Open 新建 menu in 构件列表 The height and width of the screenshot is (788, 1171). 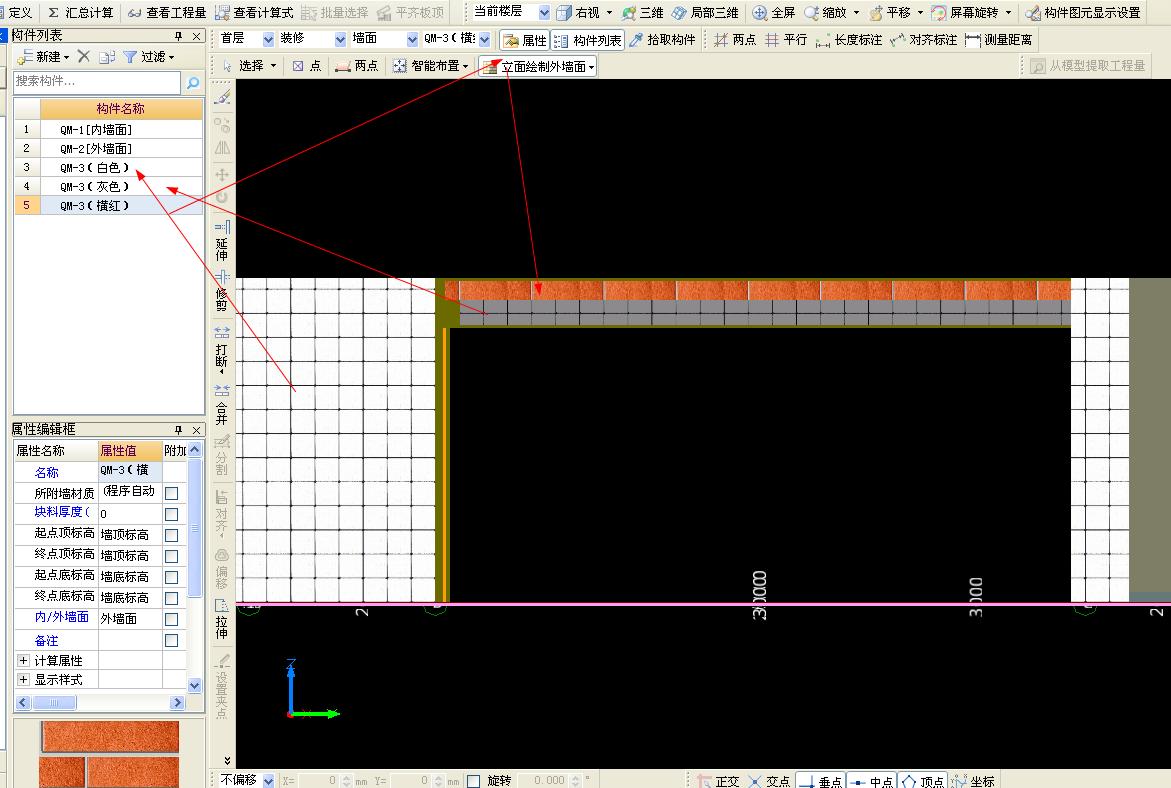(44, 56)
